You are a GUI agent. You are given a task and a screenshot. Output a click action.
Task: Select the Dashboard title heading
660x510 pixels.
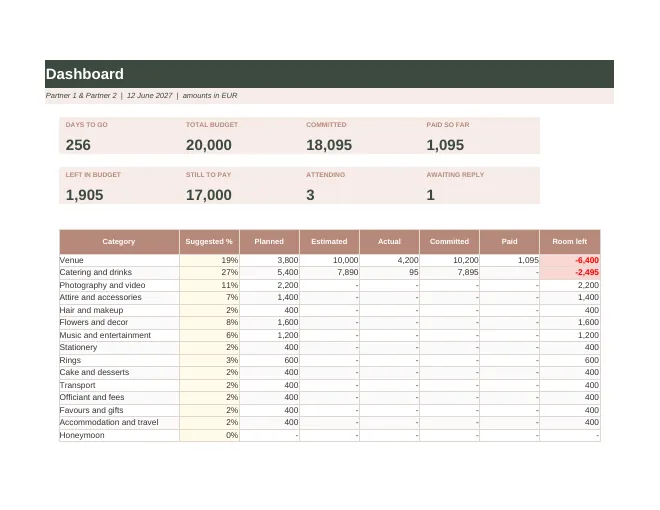coord(85,74)
